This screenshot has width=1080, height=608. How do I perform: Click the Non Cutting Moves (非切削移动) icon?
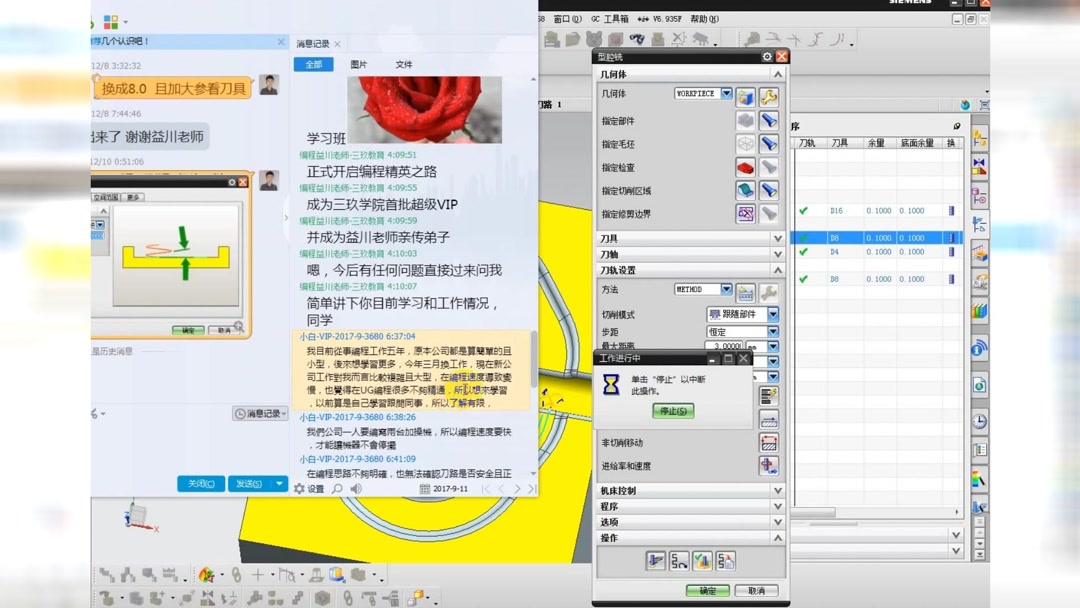click(770, 443)
